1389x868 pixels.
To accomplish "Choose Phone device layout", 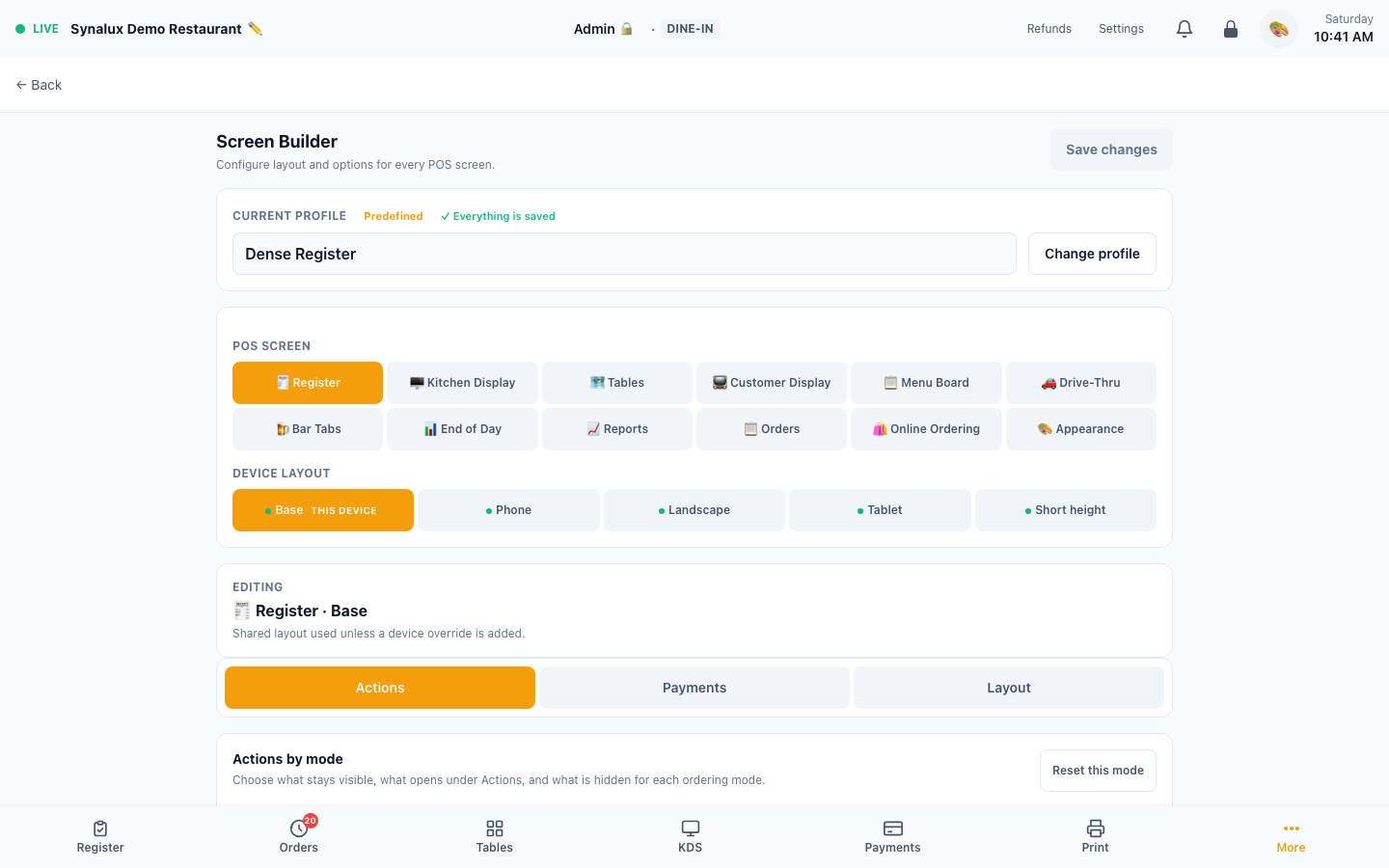I will coord(508,510).
